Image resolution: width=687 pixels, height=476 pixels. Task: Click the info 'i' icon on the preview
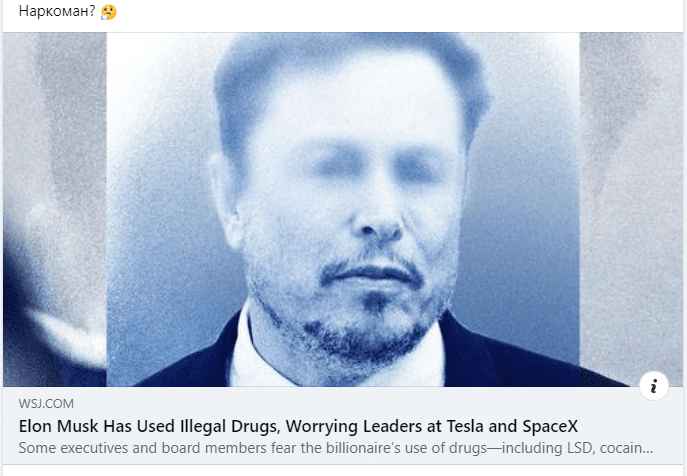pyautogui.click(x=653, y=386)
